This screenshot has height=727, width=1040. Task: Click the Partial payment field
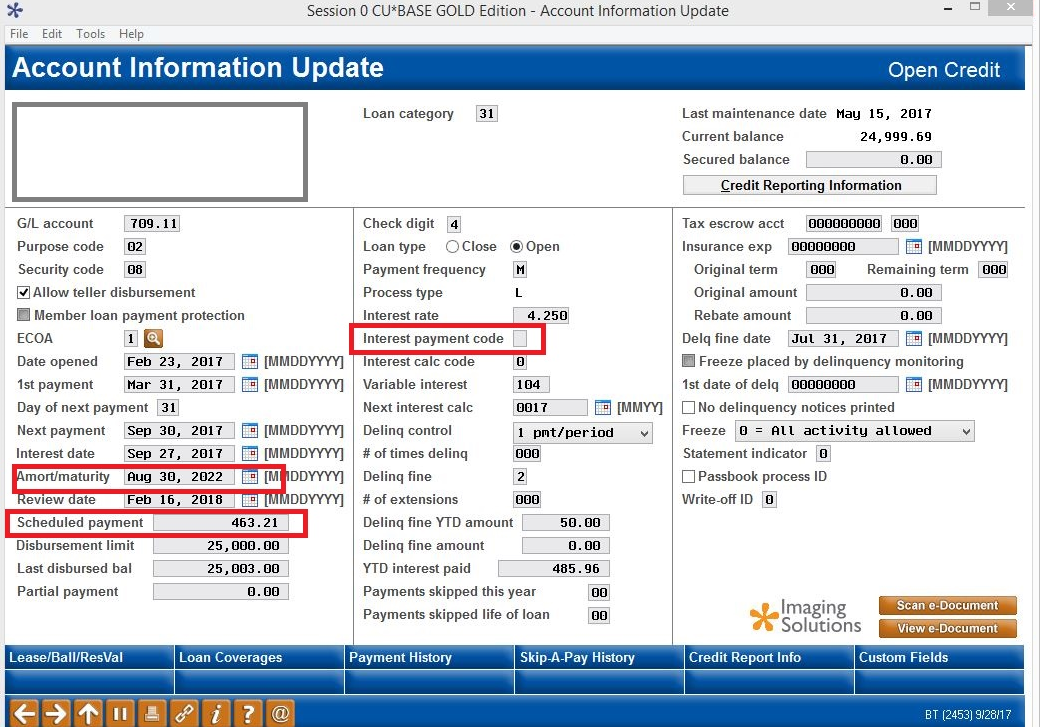(221, 592)
